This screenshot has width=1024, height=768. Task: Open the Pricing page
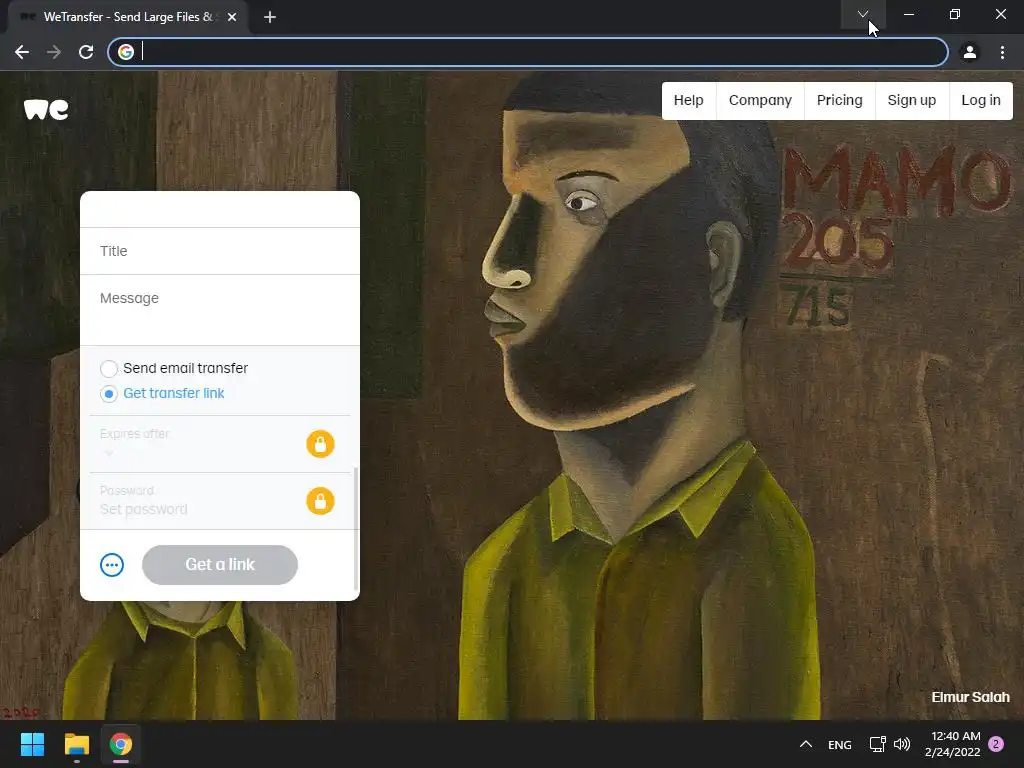839,101
